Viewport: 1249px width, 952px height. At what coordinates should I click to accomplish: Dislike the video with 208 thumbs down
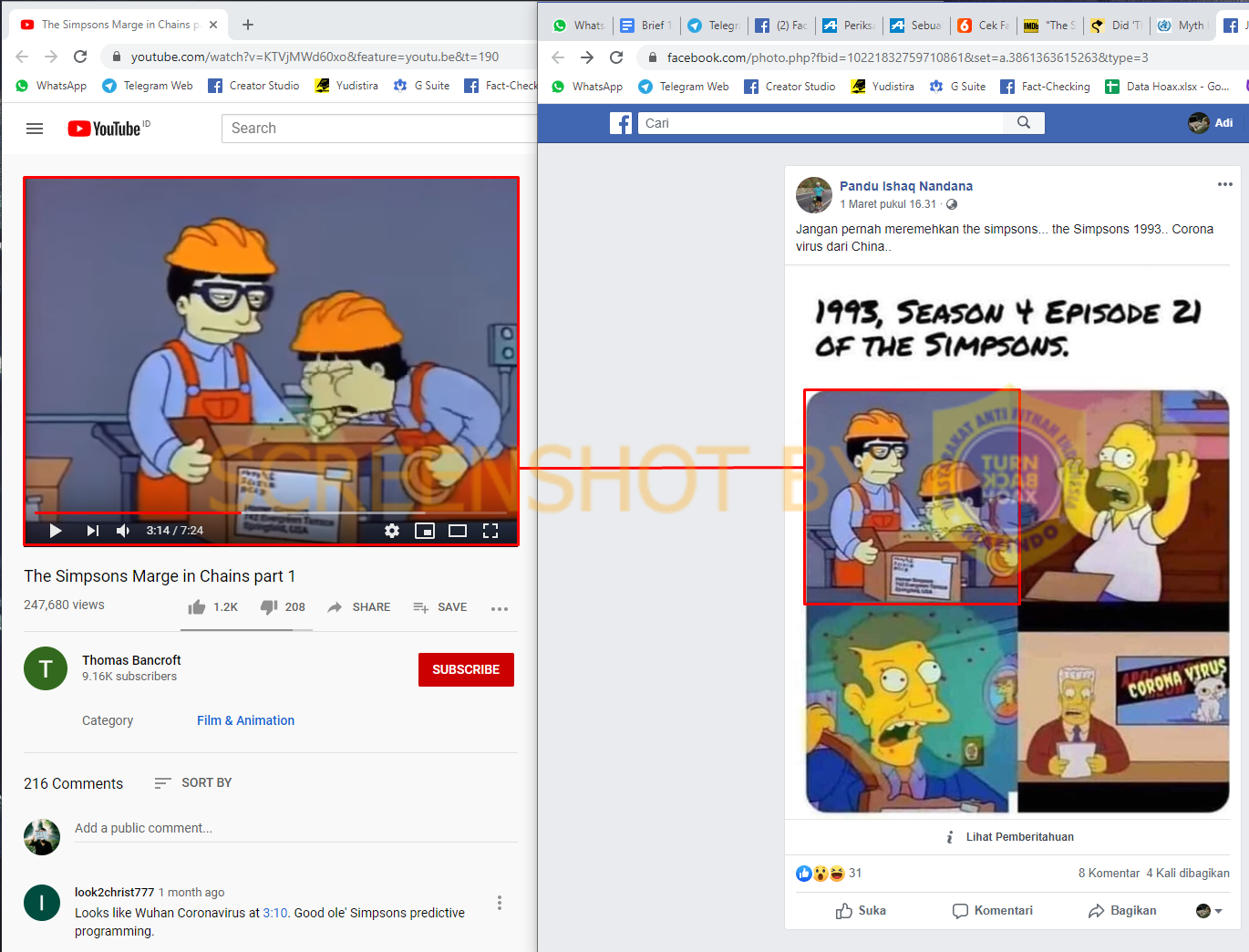pyautogui.click(x=283, y=607)
